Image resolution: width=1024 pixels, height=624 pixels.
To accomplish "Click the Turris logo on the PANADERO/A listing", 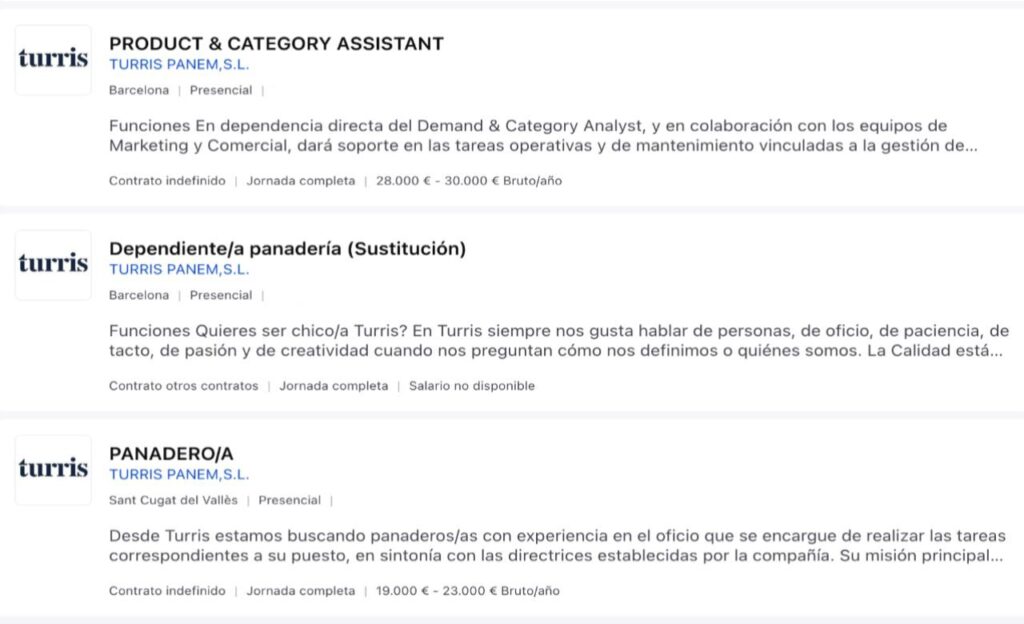I will (x=53, y=470).
